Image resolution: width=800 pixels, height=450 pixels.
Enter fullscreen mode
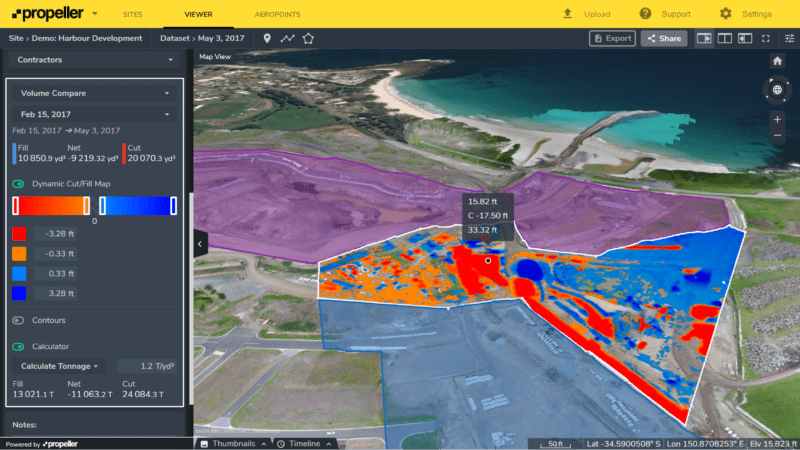[x=766, y=38]
